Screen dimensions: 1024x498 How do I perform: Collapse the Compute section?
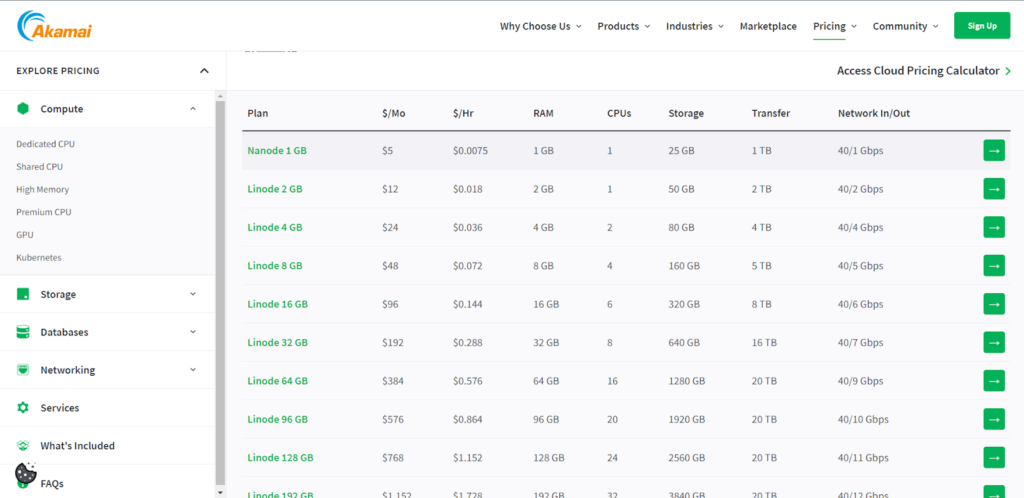193,109
